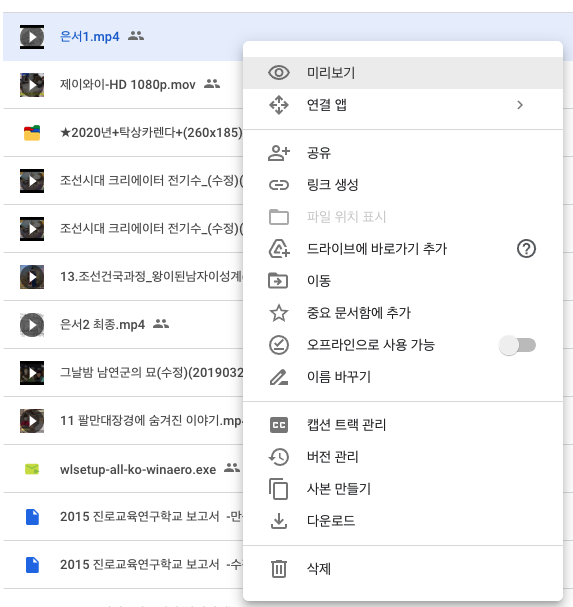Select 공유 in the context menu
Image resolution: width=573 pixels, height=607 pixels.
403,153
